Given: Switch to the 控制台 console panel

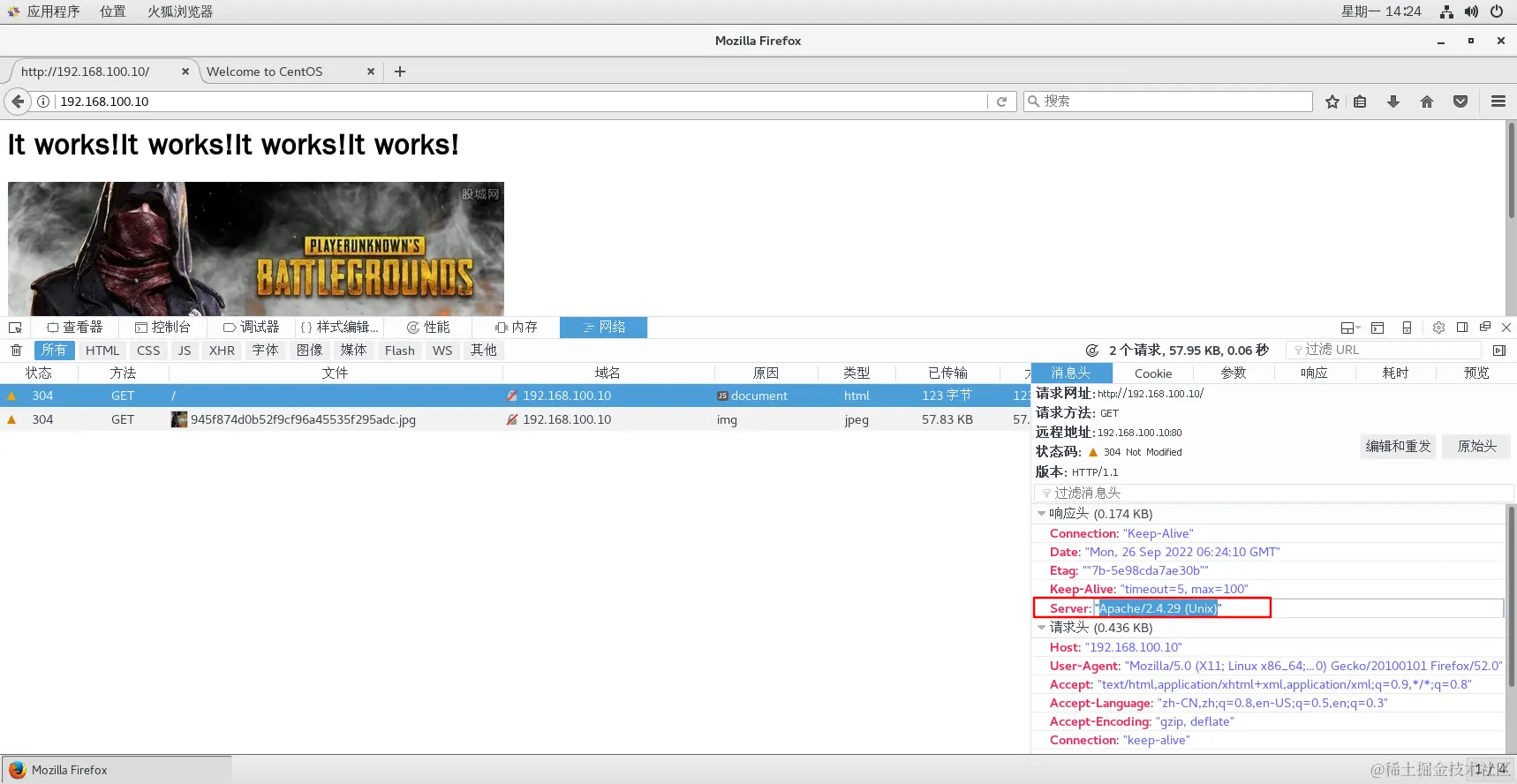Looking at the screenshot, I should 162,328.
